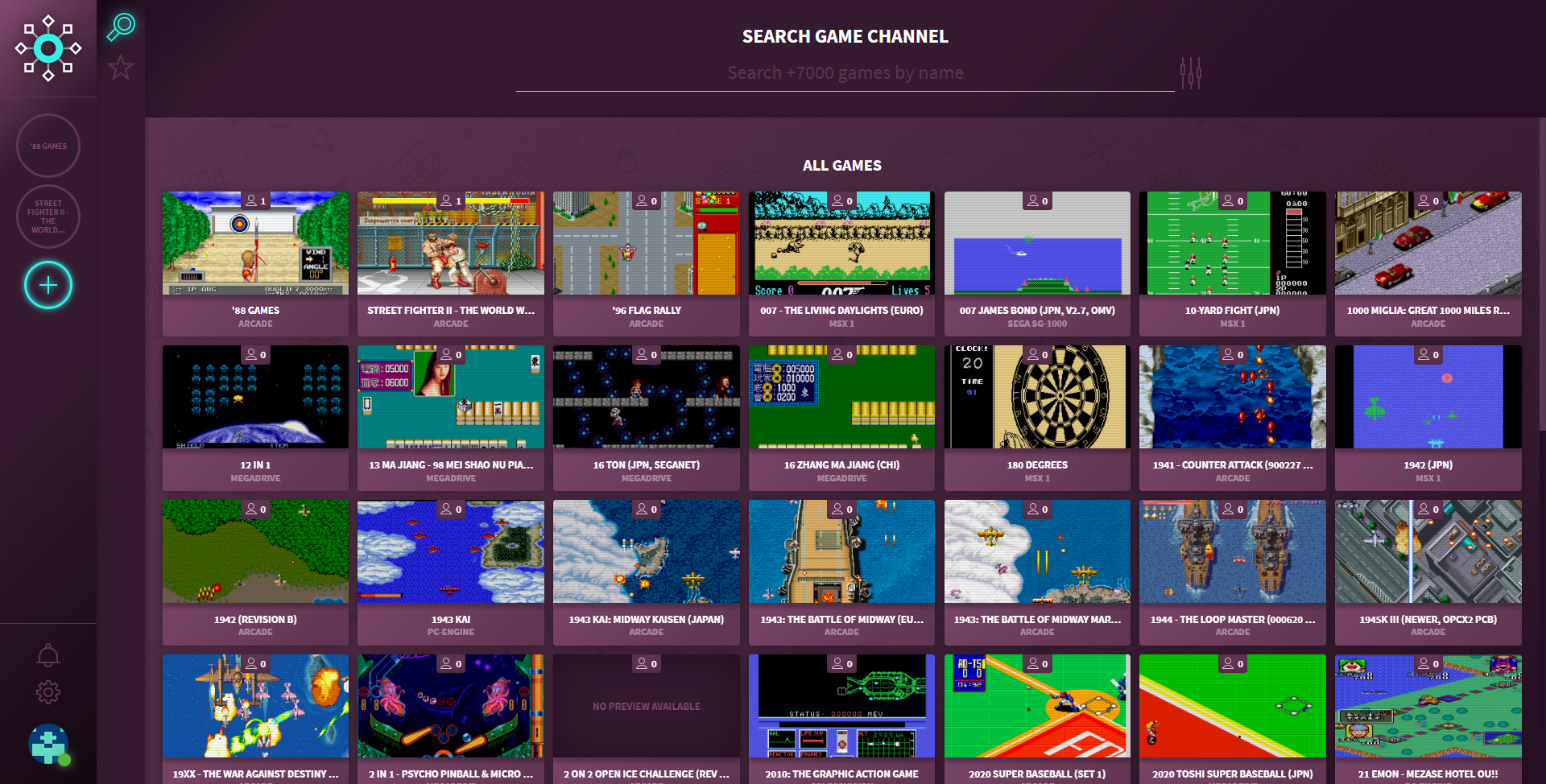Open 1943 Battle of Midway Mark thumbnail

pos(1038,551)
